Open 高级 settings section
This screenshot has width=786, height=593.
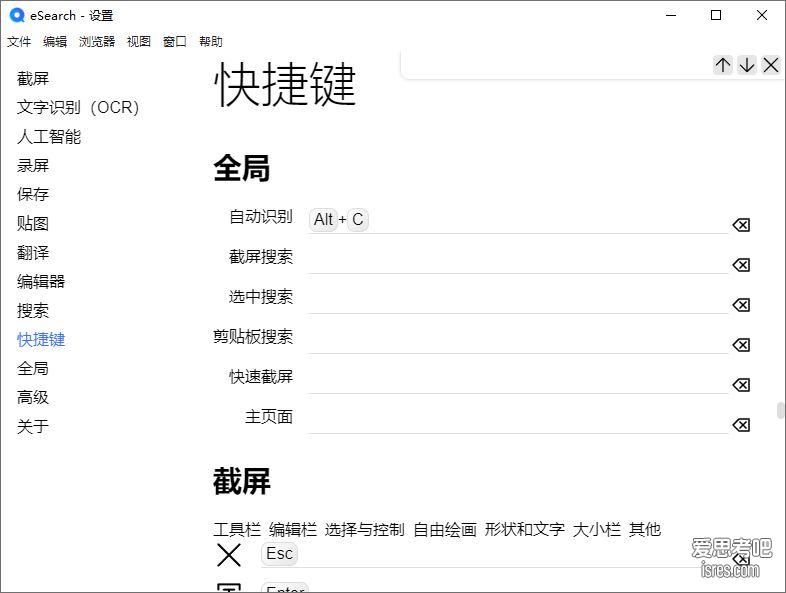pyautogui.click(x=33, y=398)
